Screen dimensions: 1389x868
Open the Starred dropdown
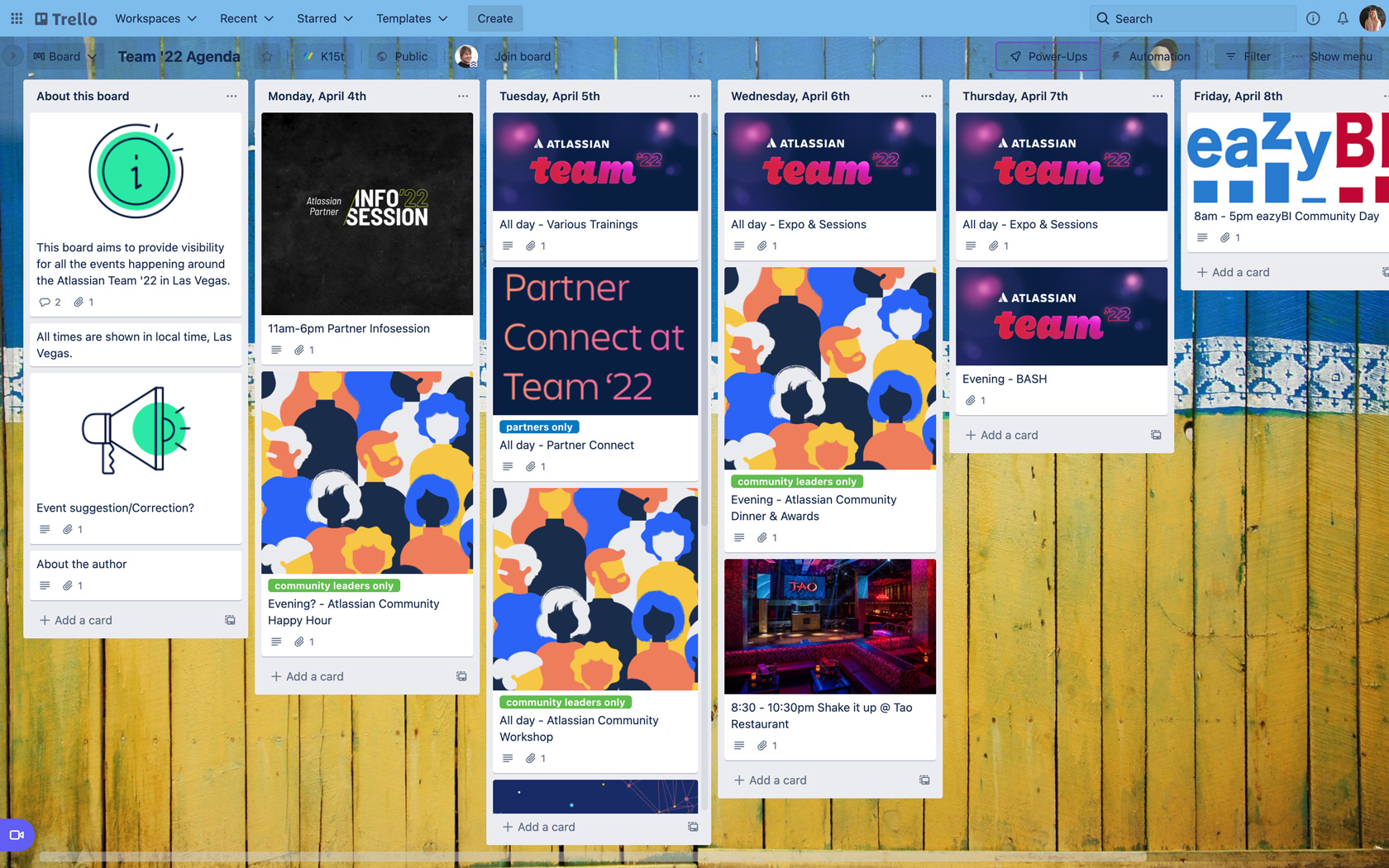[x=324, y=18]
